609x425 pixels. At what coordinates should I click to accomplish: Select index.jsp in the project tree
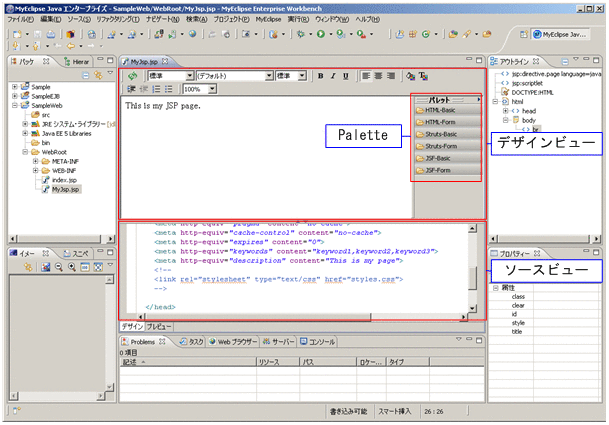65,180
